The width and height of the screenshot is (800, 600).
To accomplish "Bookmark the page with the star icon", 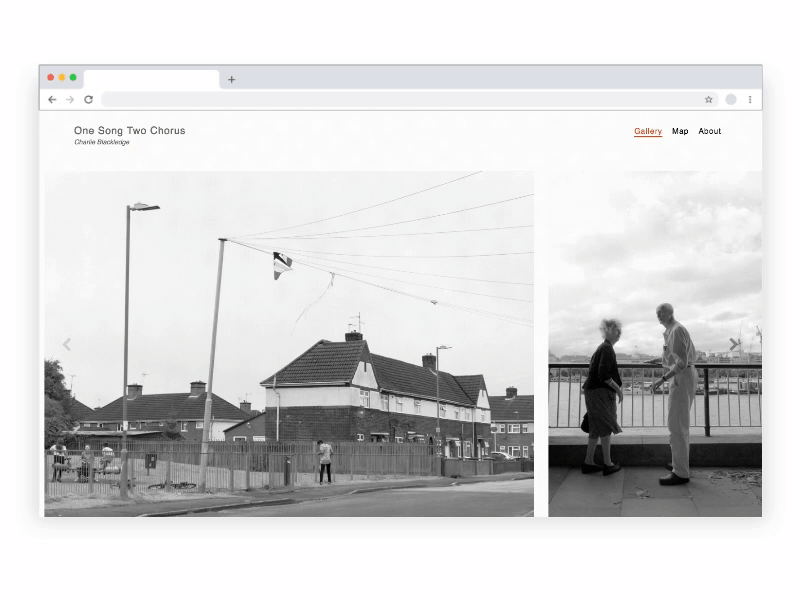I will click(x=709, y=100).
